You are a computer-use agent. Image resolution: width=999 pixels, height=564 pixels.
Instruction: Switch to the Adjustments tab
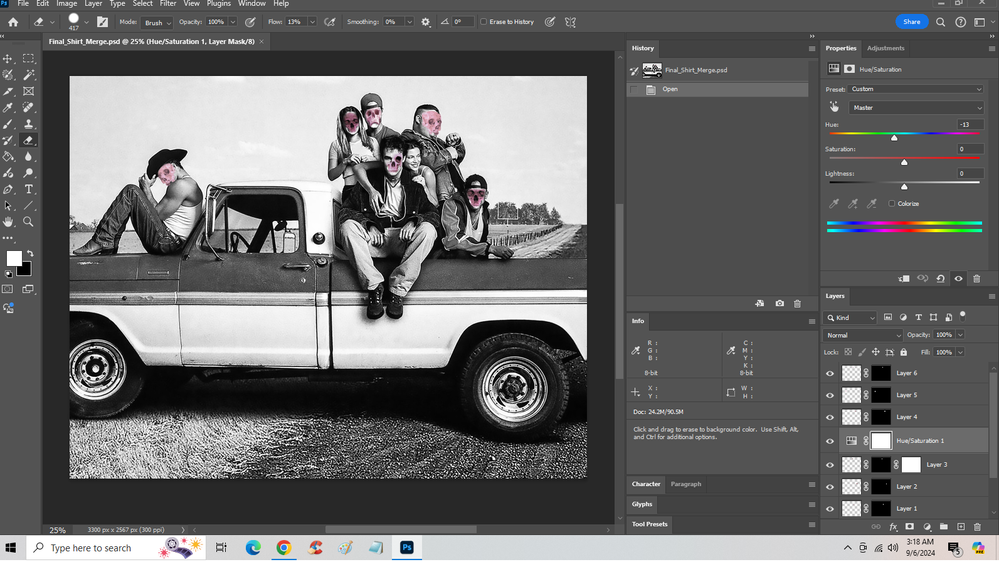885,48
